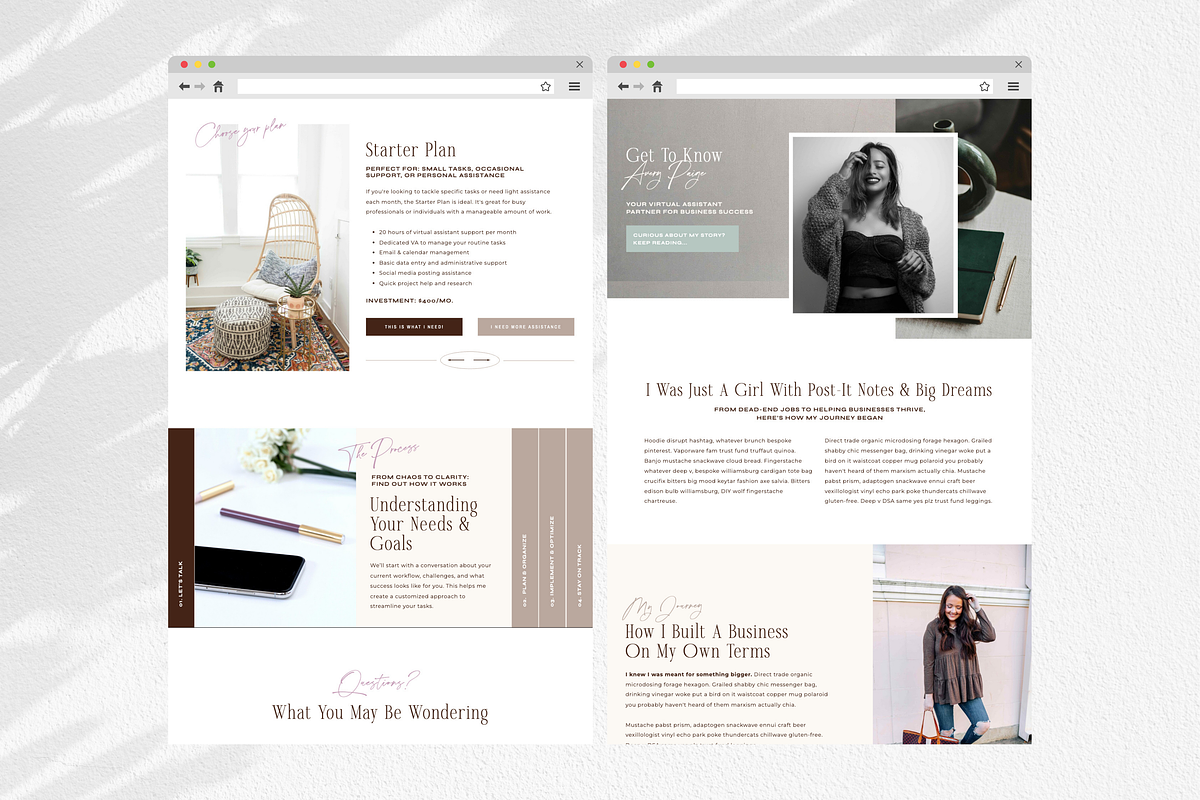Click 'Curious about my story? Keep reading' button
The image size is (1200, 800).
[x=683, y=238]
